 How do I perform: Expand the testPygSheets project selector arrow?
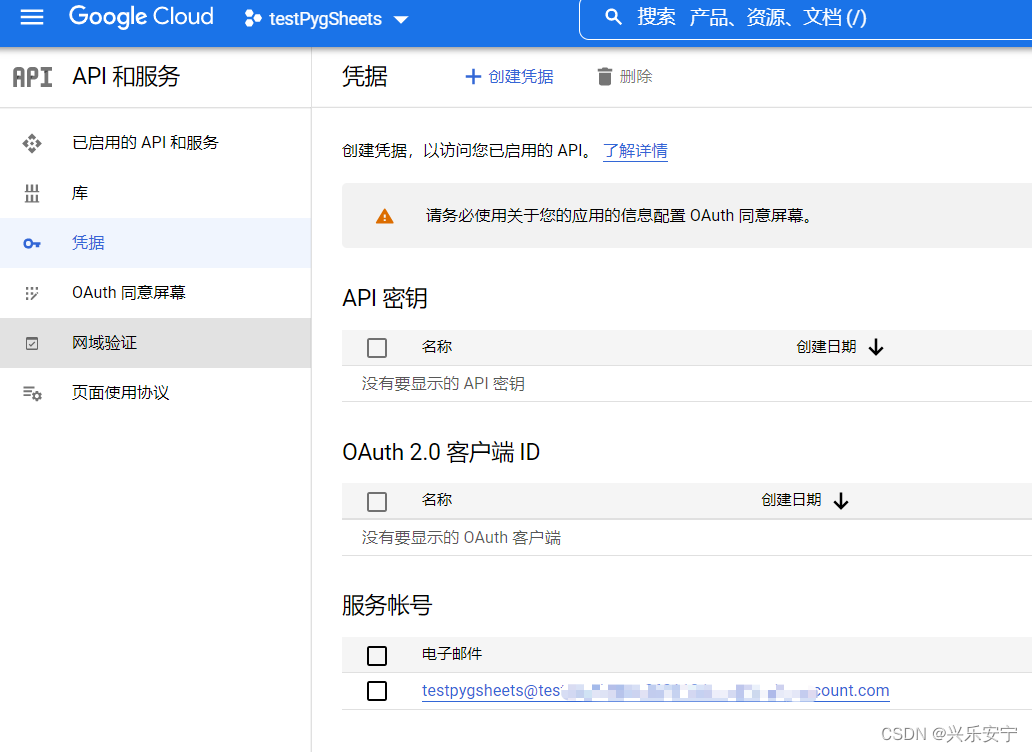coord(400,20)
